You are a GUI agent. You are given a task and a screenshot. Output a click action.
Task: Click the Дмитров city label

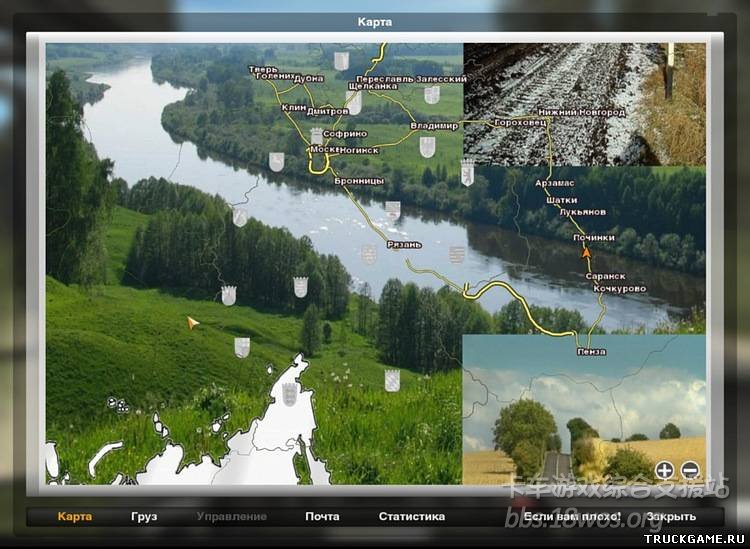tap(328, 111)
